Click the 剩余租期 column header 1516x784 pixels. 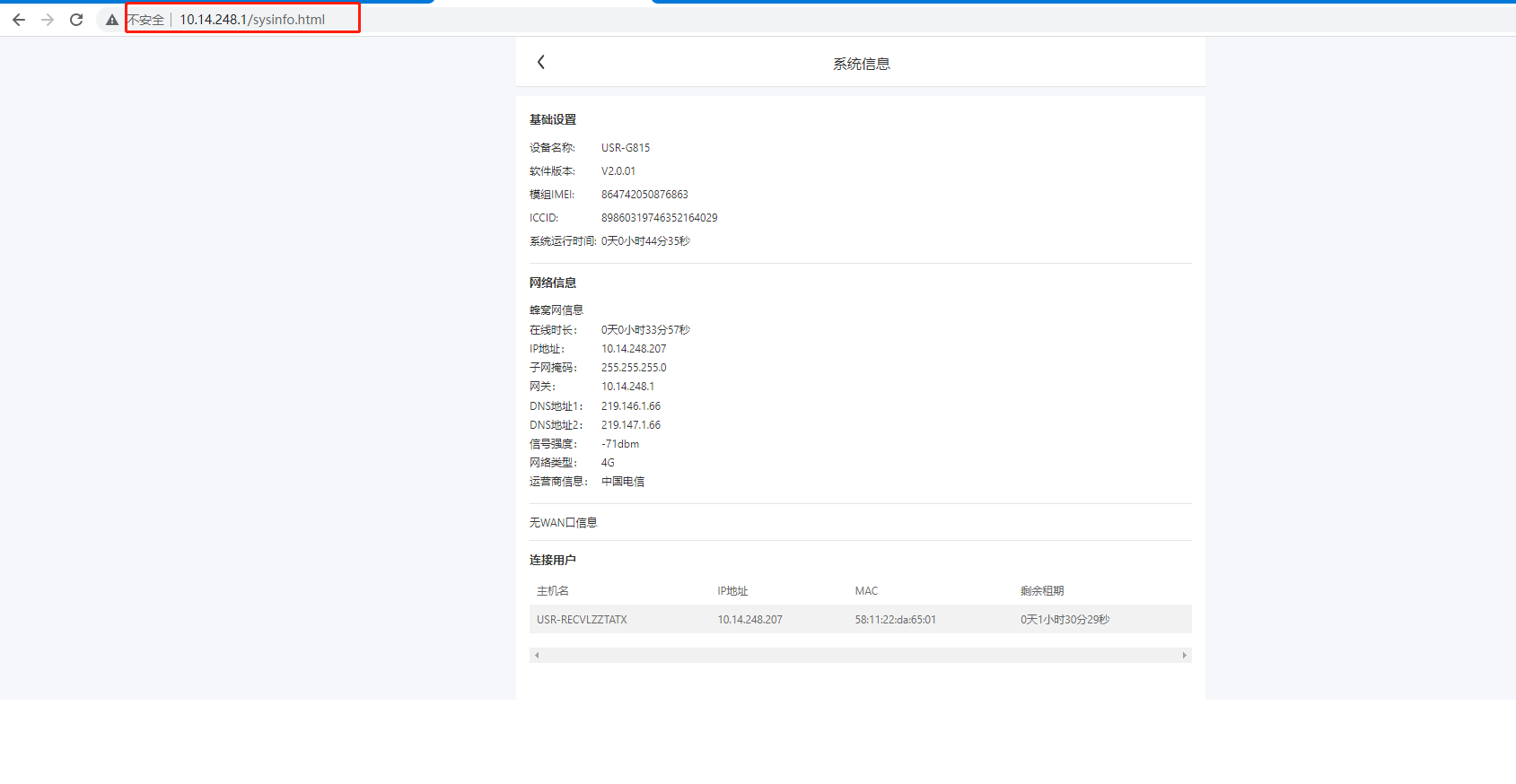coord(1042,591)
